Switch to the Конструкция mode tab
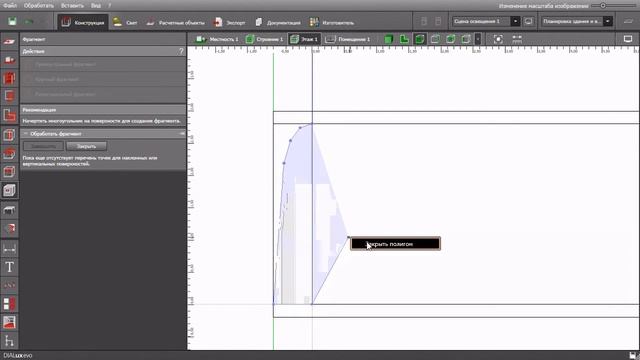Screen dimensions: 640x360 (x=83, y=22)
